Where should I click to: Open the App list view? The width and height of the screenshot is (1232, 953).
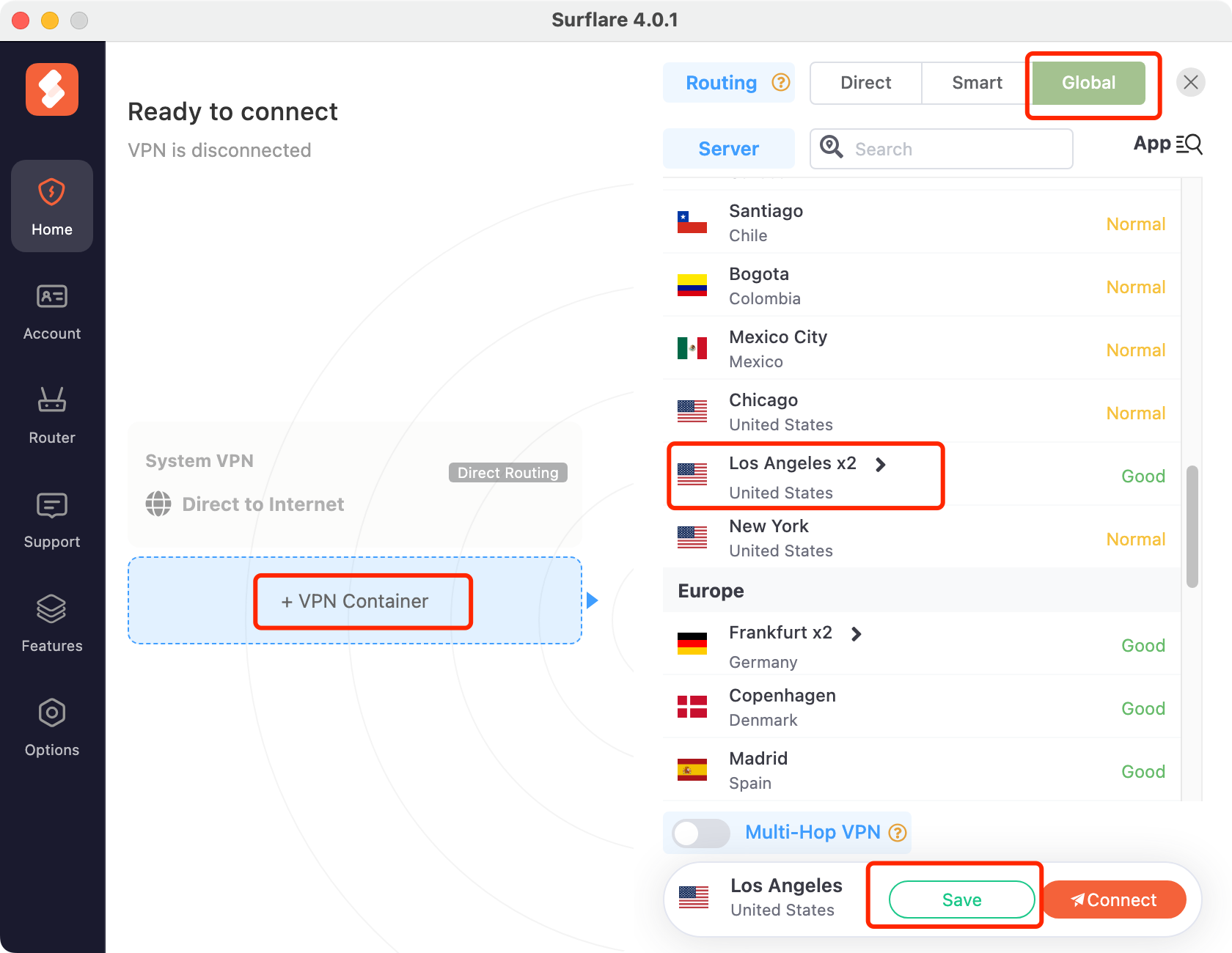[x=1167, y=144]
